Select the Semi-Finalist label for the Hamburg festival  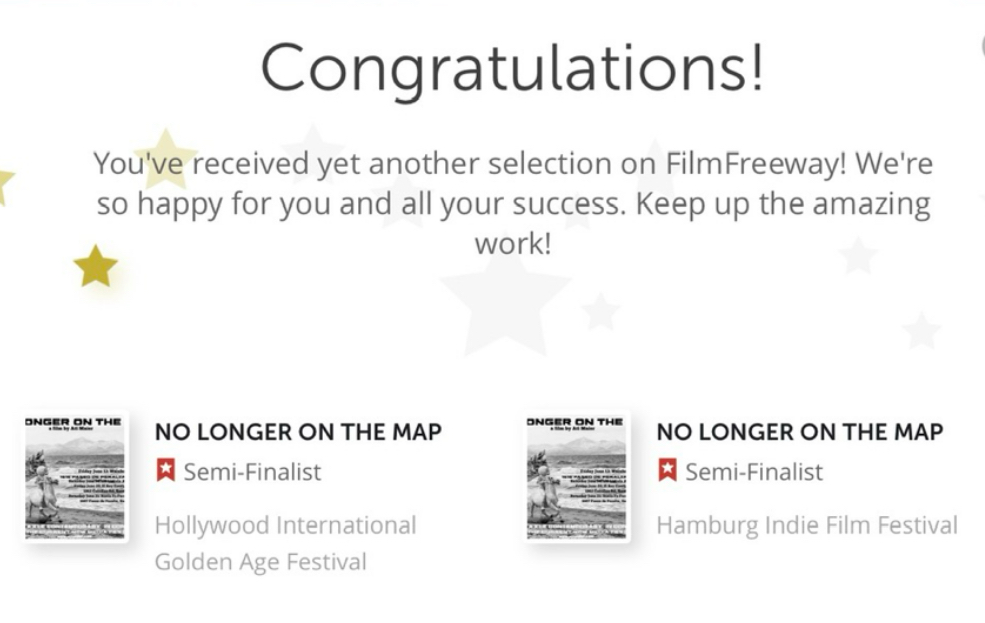(x=754, y=471)
